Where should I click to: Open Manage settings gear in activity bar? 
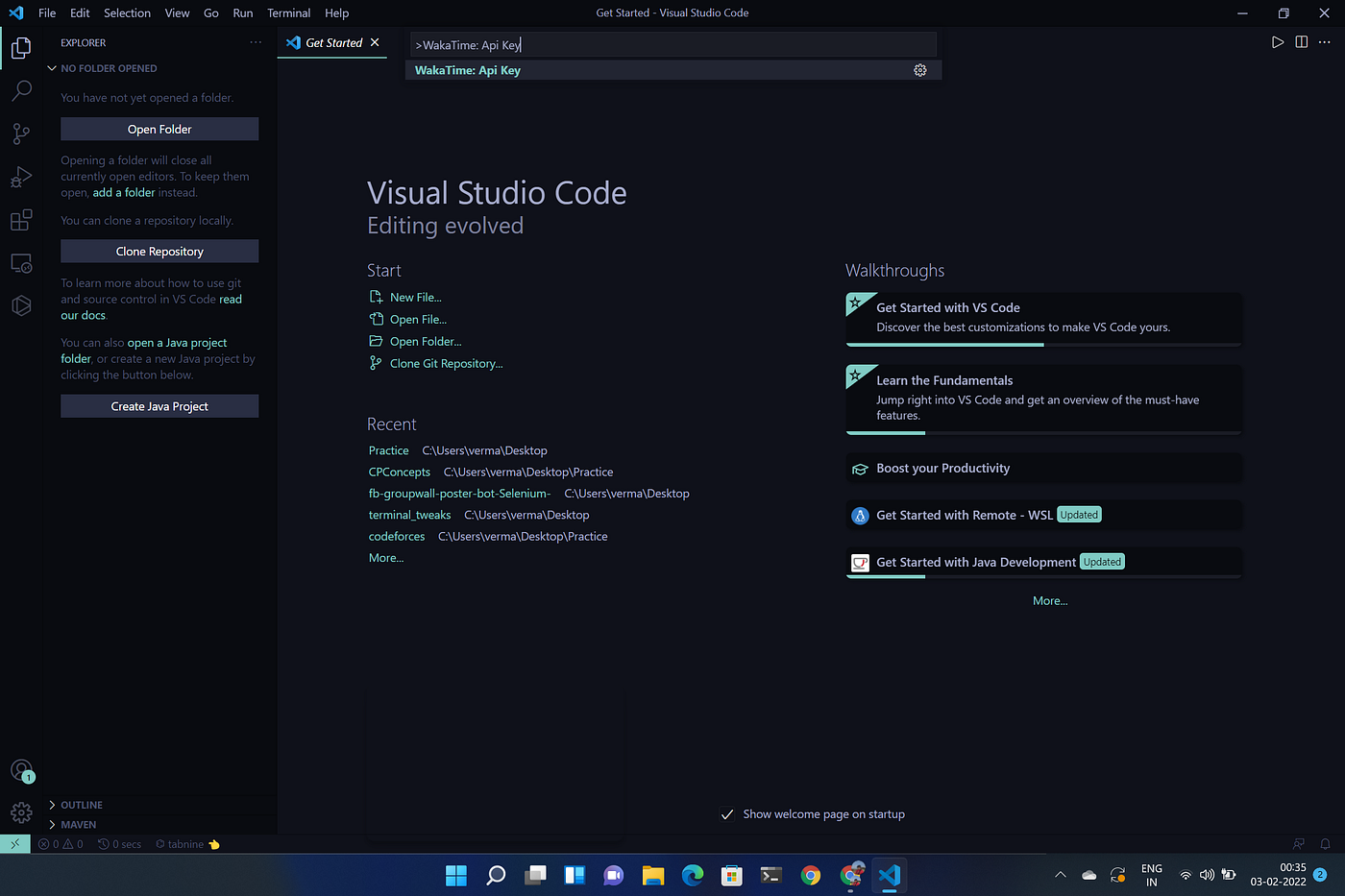(21, 812)
